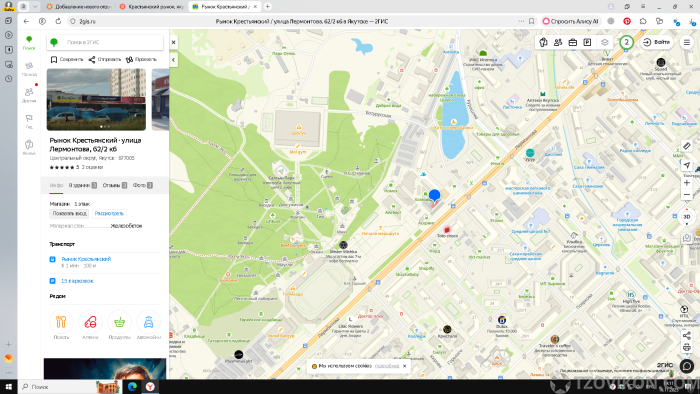
Task: Toggle the tourist attractions map layer icon
Action: (543, 42)
